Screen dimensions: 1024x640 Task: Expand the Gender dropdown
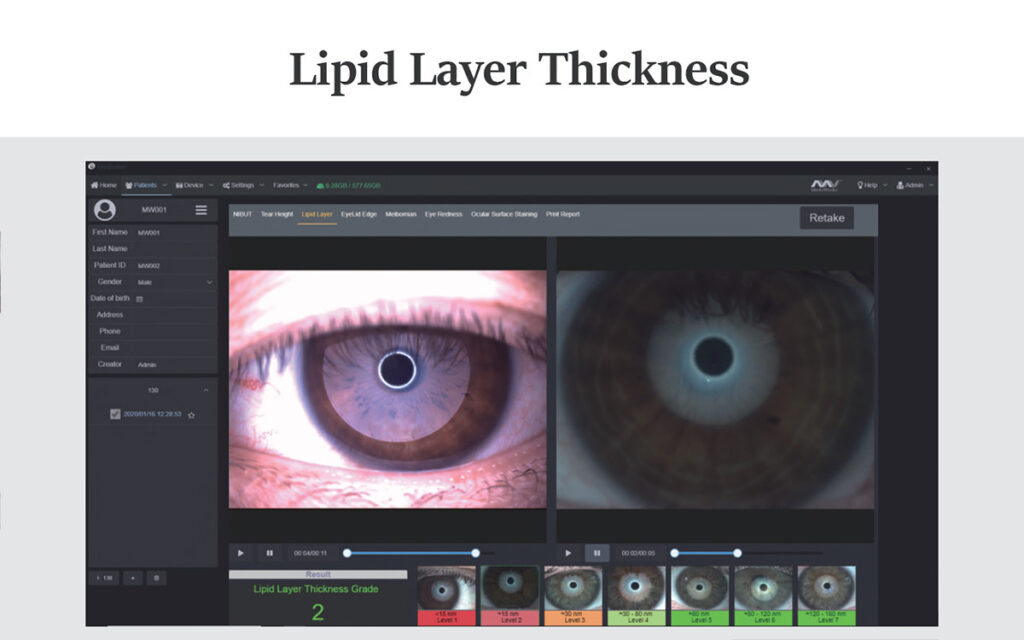click(209, 282)
